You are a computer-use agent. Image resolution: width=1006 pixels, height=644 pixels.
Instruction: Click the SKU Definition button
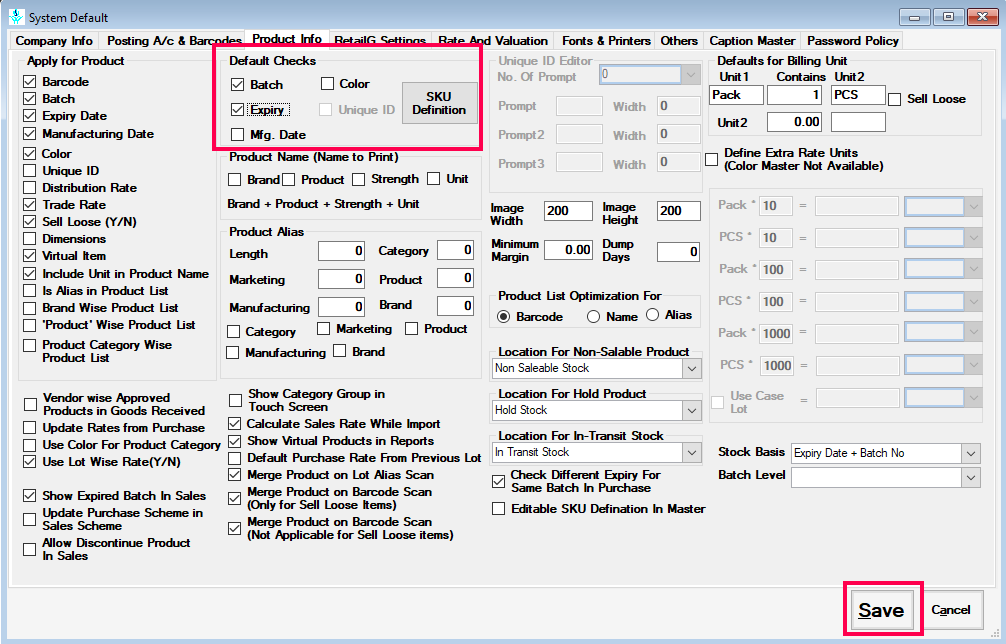[439, 103]
